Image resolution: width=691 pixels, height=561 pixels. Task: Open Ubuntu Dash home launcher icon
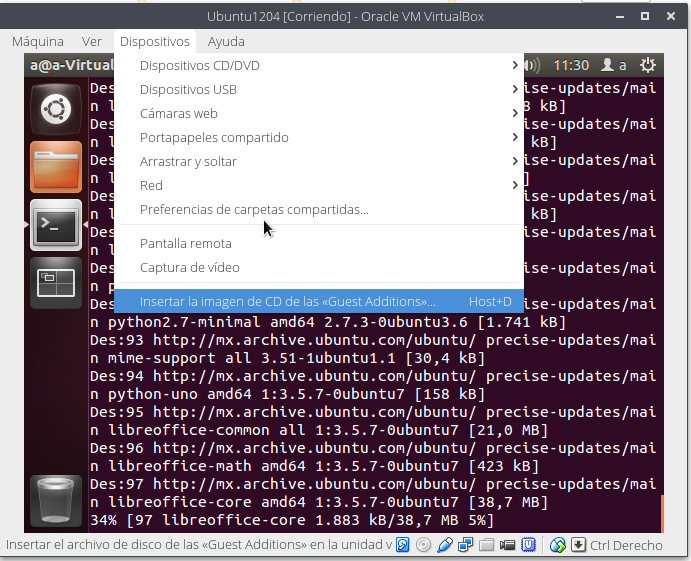coord(56,108)
